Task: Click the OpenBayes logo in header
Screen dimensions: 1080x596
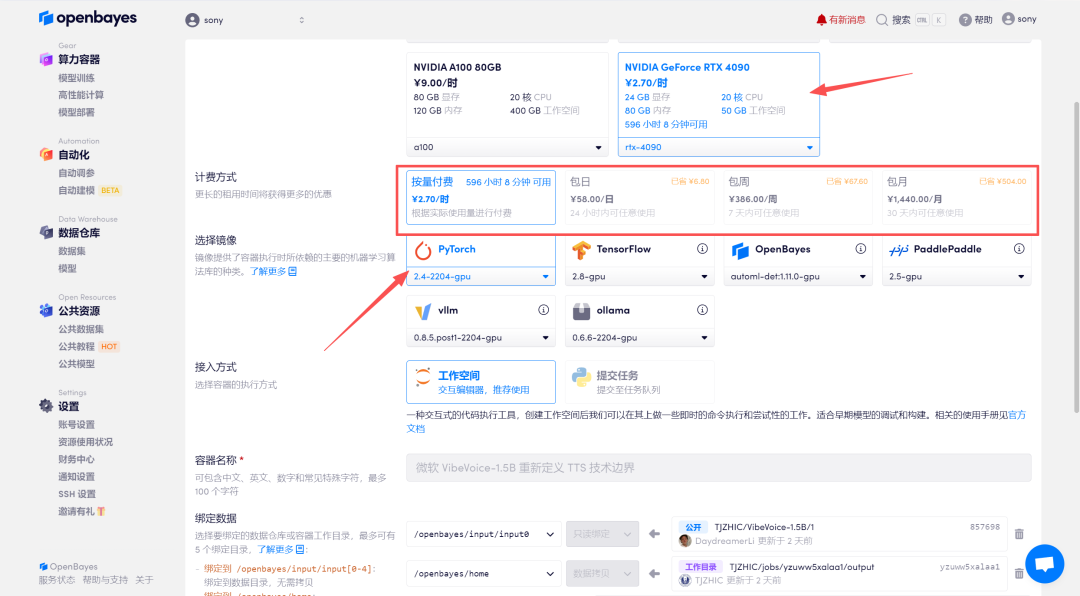Action: pyautogui.click(x=88, y=19)
